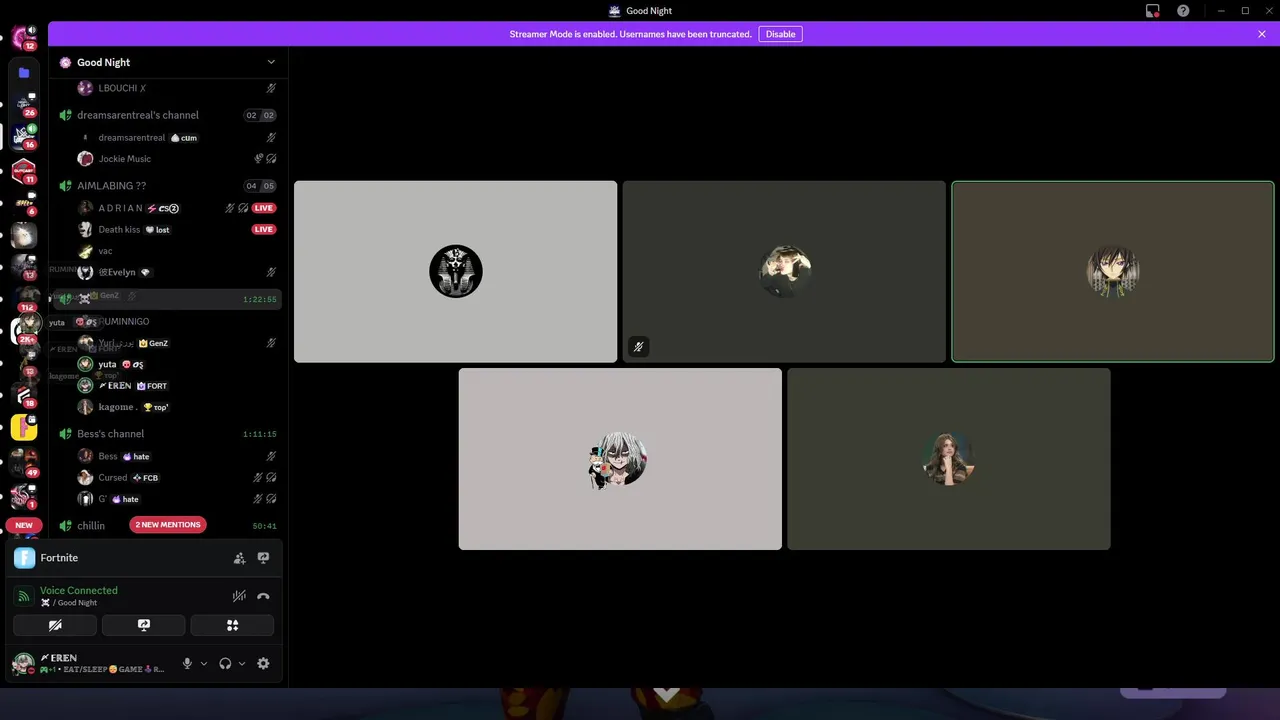Dismiss Streamer Mode banner
1280x720 pixels.
[1262, 34]
